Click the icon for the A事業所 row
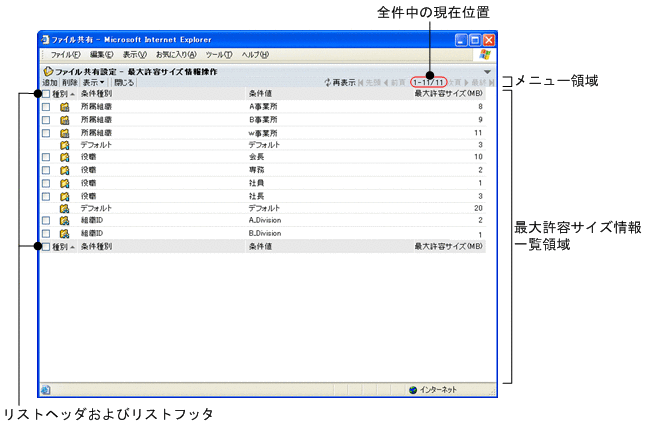The image size is (645, 427). (64, 106)
